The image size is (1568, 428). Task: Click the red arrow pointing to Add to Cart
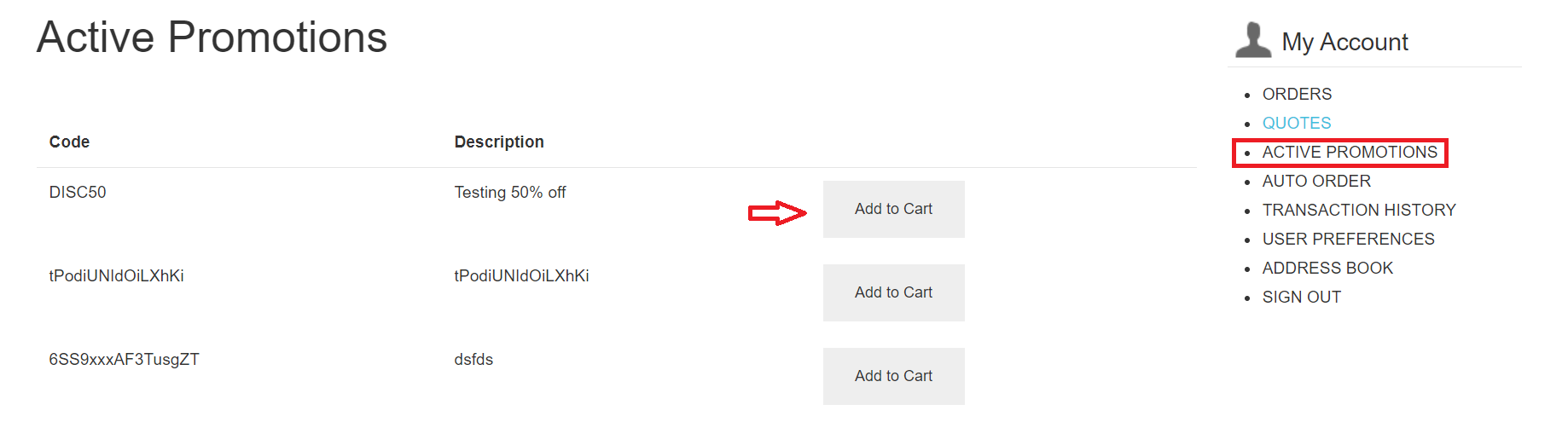tap(777, 213)
